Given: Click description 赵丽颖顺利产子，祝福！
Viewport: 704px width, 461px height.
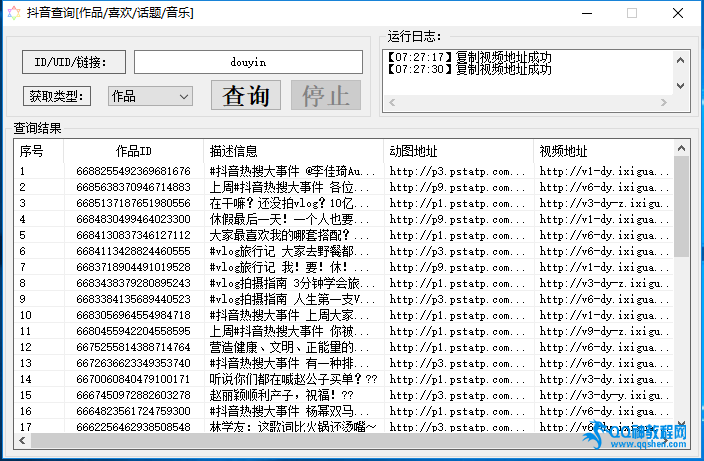Looking at the screenshot, I should pos(282,395).
